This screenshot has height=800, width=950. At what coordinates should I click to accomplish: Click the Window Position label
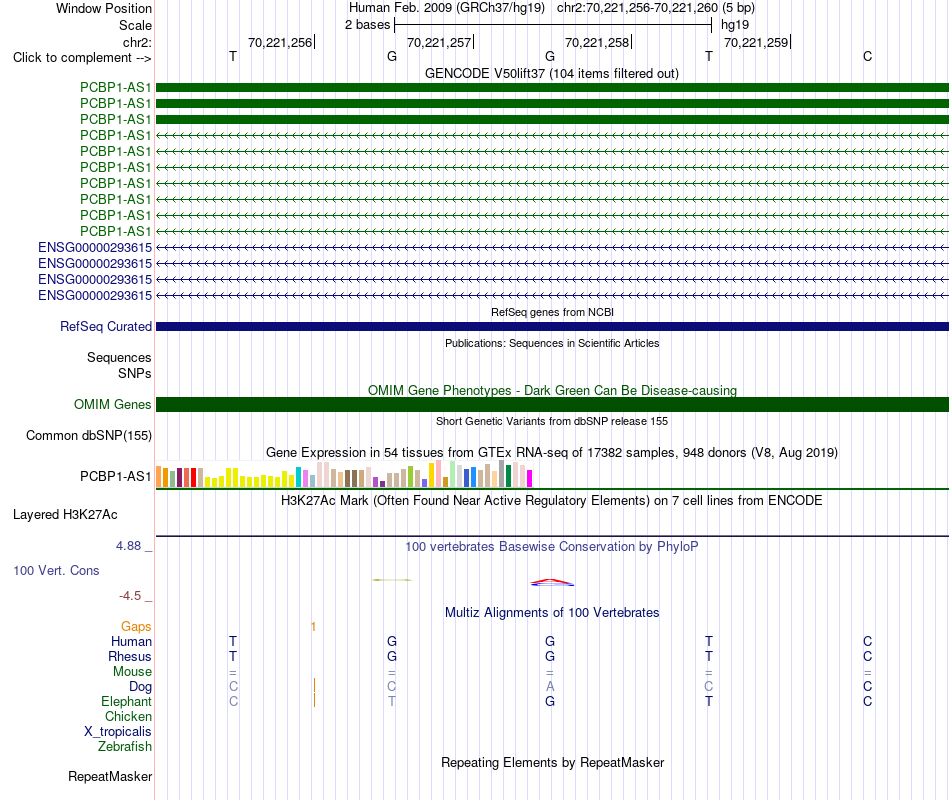[x=104, y=8]
